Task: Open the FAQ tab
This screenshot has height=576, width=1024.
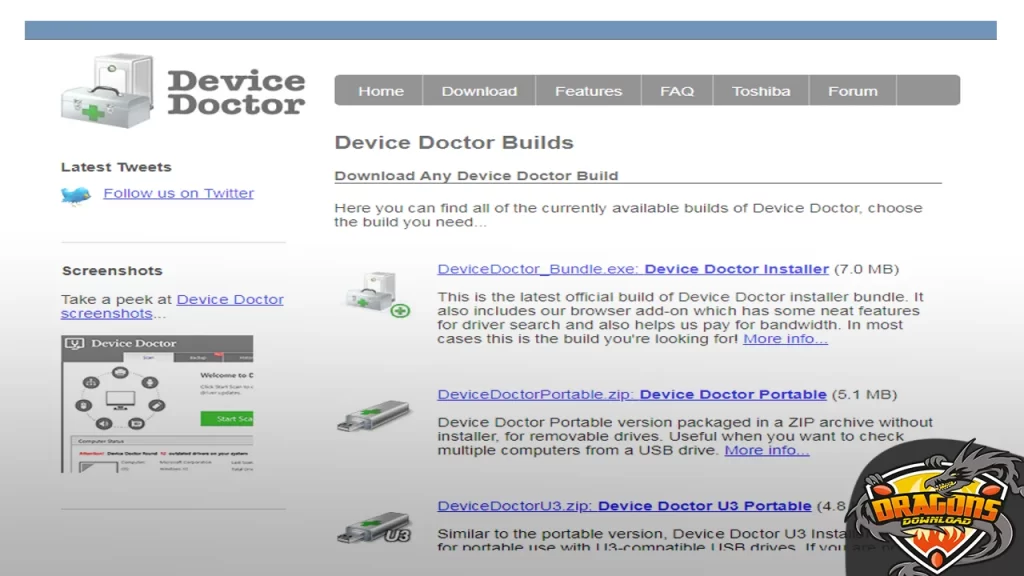Action: [x=677, y=90]
